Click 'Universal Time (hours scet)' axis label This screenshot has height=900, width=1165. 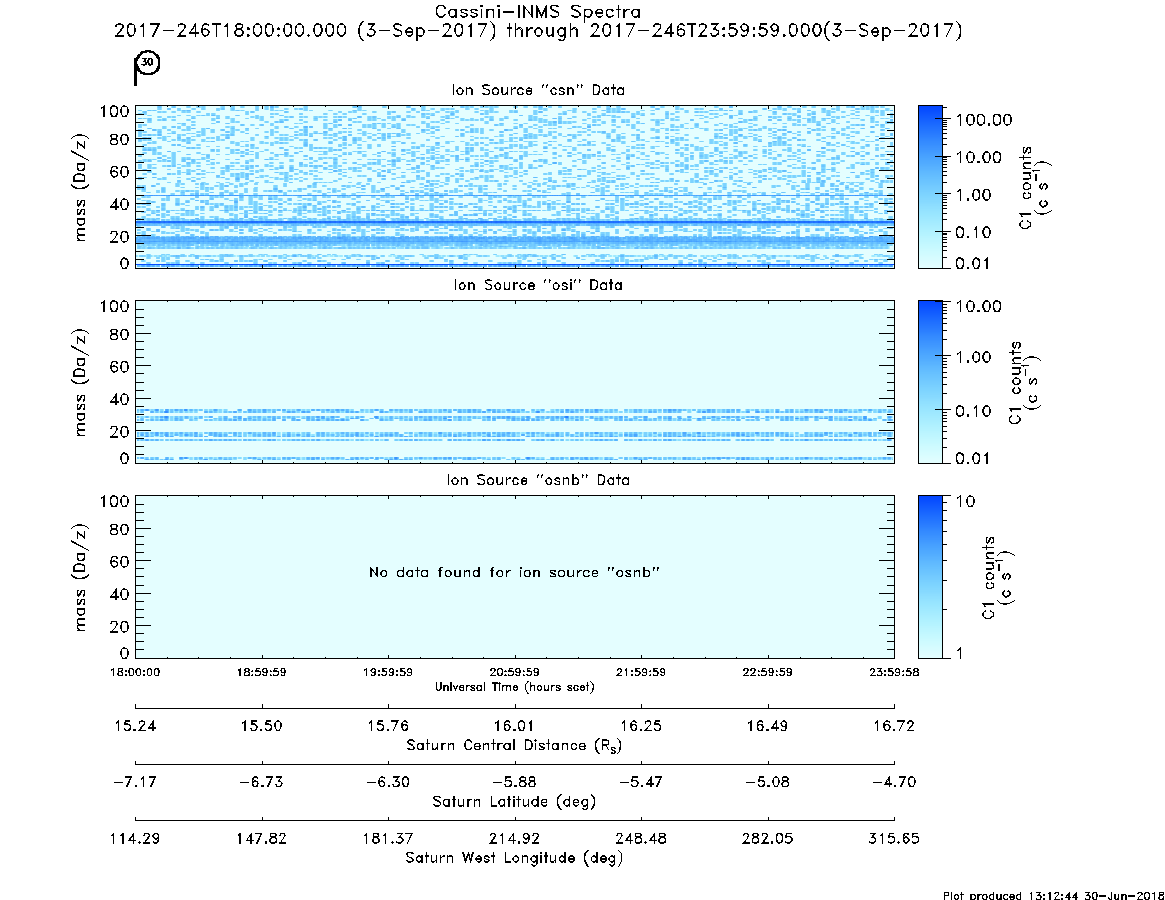tap(515, 687)
